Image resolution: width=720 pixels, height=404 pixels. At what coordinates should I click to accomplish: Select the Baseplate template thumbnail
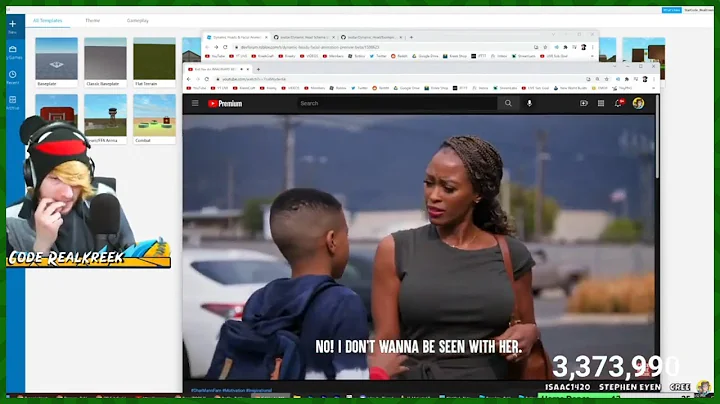[x=56, y=59]
